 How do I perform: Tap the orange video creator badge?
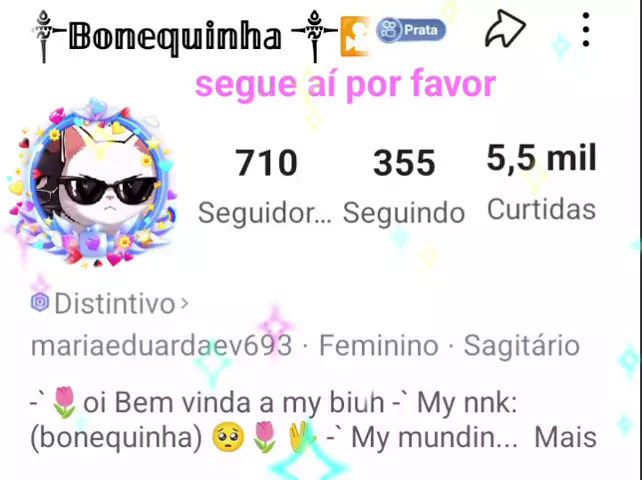355,36
